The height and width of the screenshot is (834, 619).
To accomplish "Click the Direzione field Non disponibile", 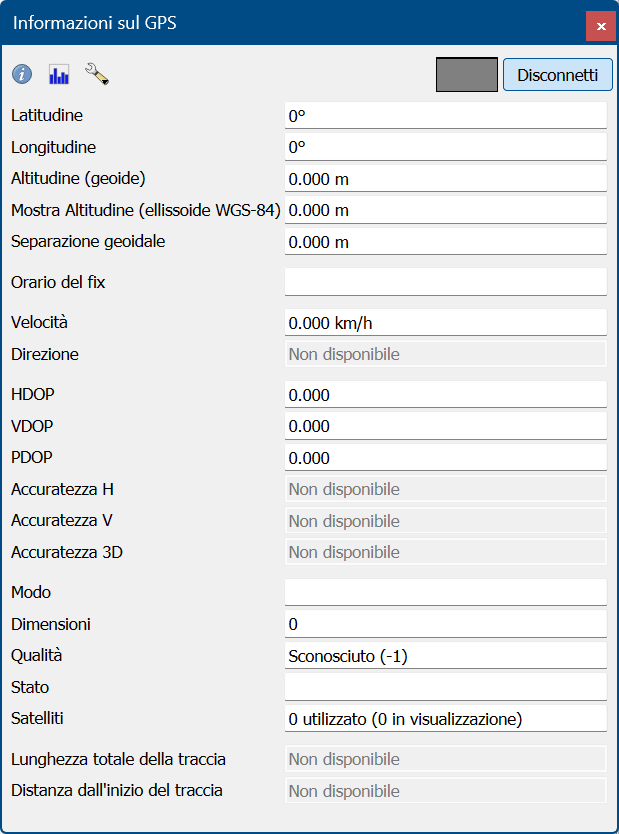I will (446, 354).
